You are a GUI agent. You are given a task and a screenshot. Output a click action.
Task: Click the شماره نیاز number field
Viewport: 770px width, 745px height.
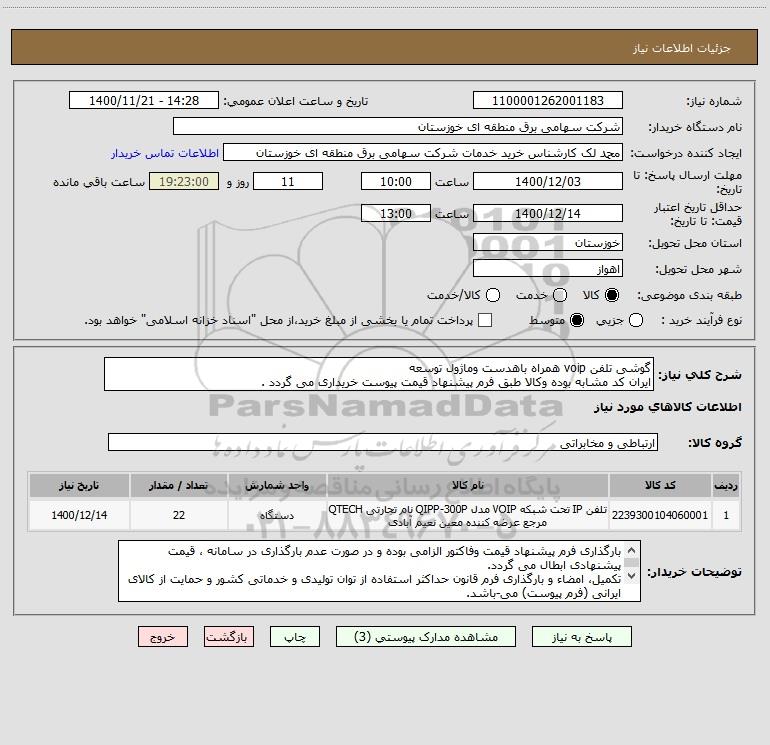548,100
